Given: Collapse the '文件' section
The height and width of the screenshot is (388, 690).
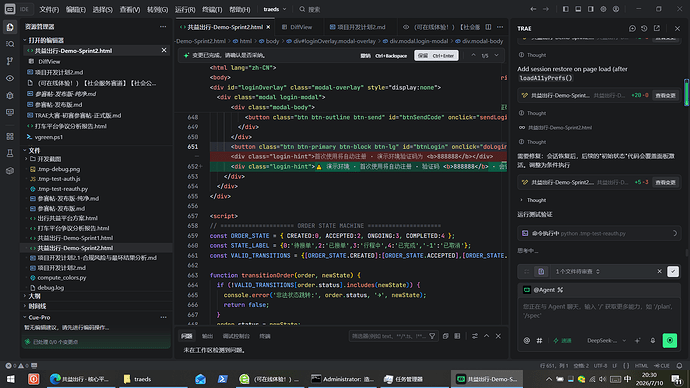Looking at the screenshot, I should 25,150.
